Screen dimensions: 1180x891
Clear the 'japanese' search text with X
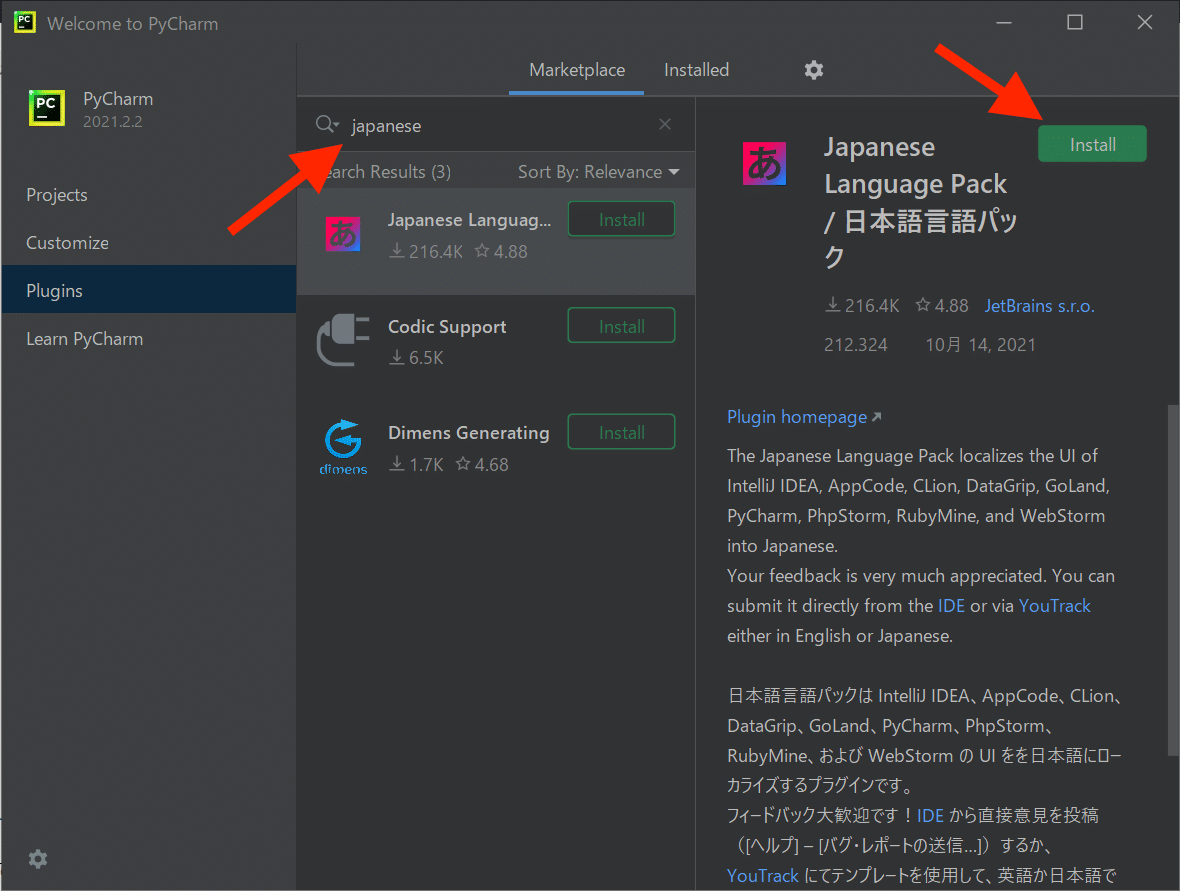coord(665,124)
